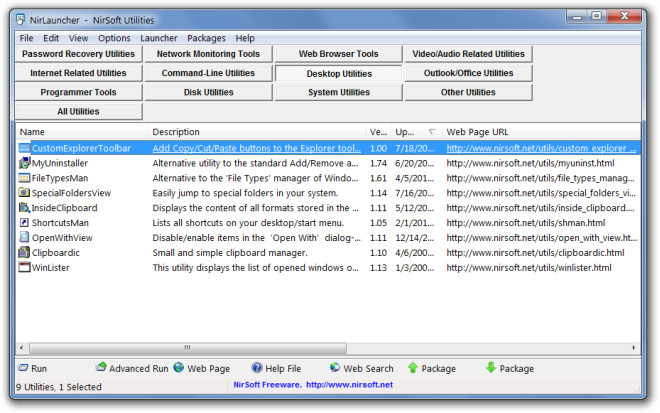Click the InsideClipboard icon
The width and height of the screenshot is (660, 413).
click(x=24, y=208)
